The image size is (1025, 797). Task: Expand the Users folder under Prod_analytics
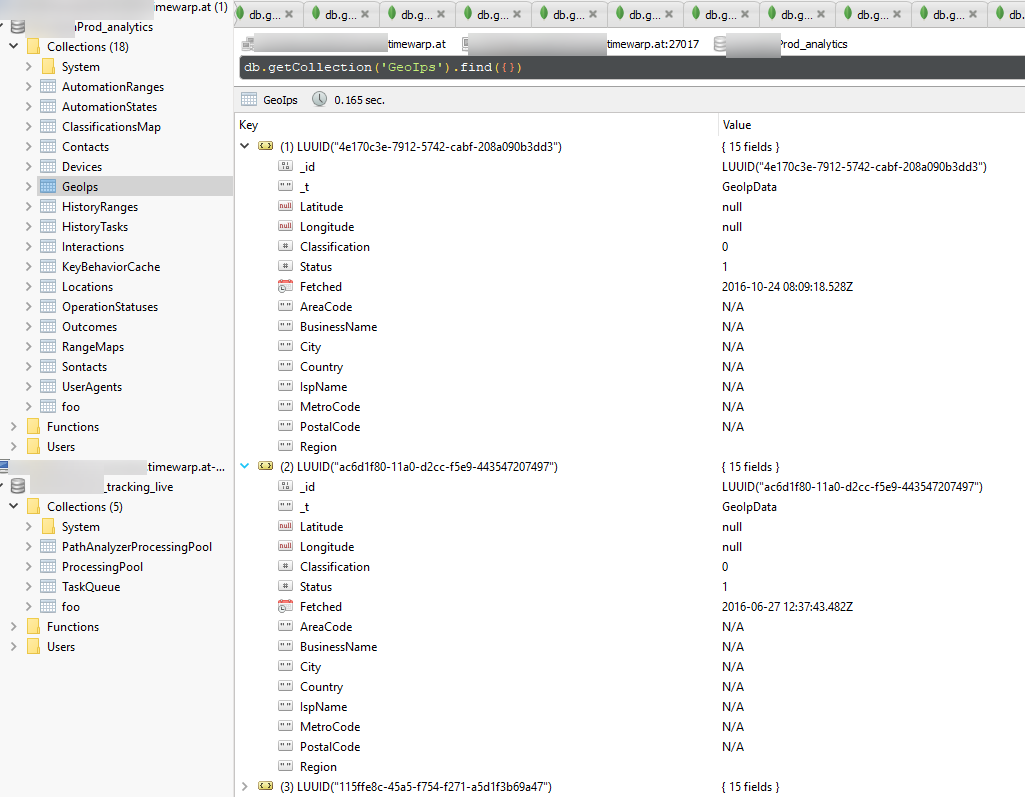coord(13,447)
